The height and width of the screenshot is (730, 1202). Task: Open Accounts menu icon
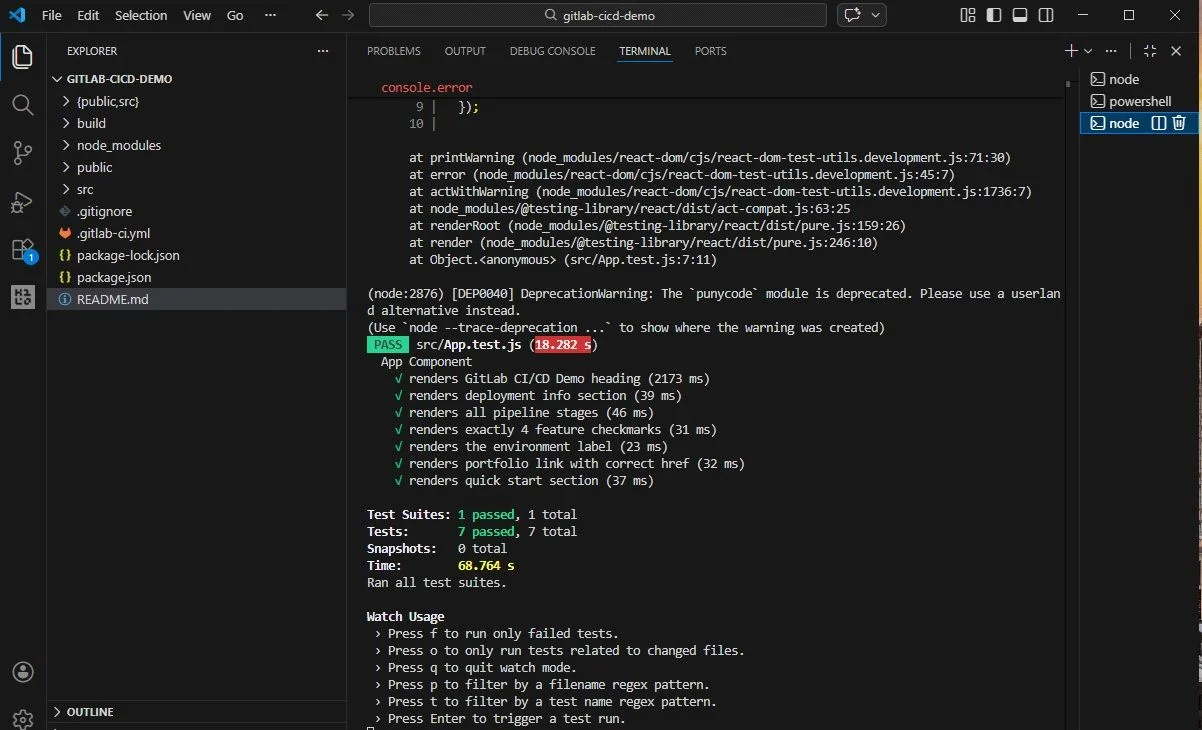[x=22, y=672]
